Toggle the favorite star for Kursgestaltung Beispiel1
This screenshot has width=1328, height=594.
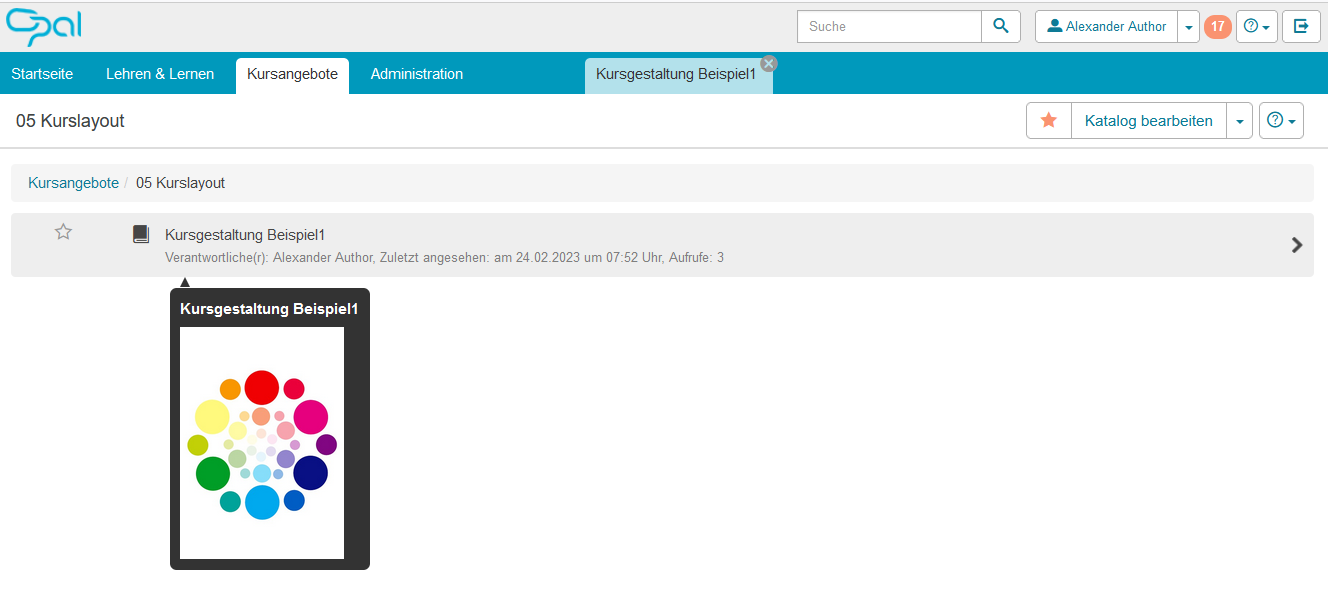click(x=63, y=233)
